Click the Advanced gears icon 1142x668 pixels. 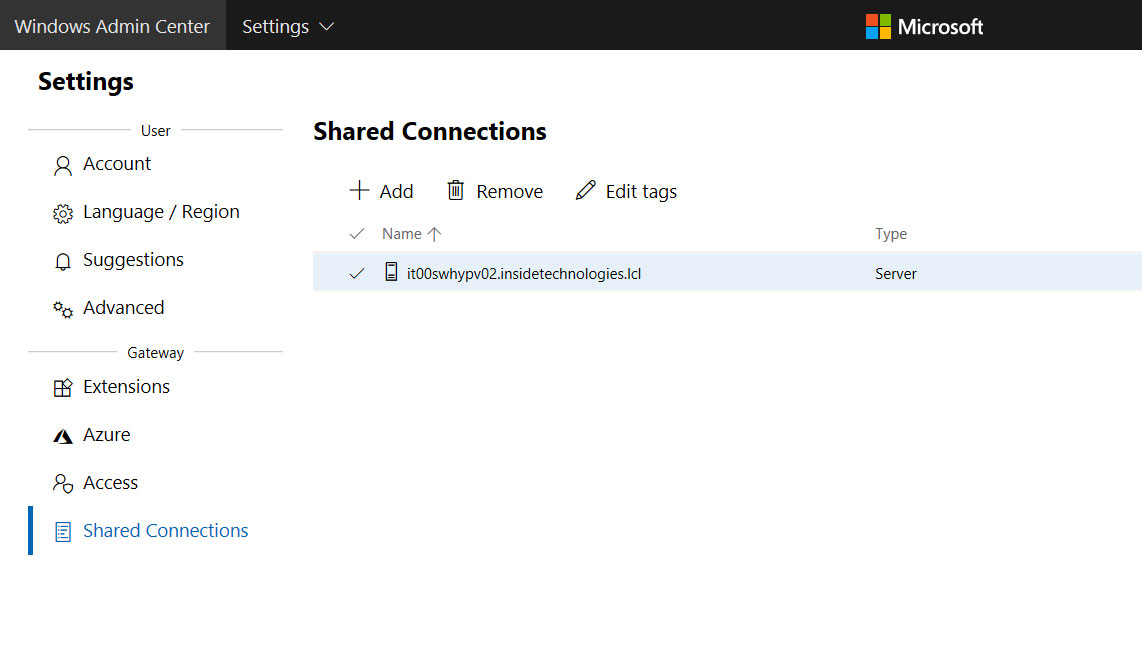coord(63,310)
